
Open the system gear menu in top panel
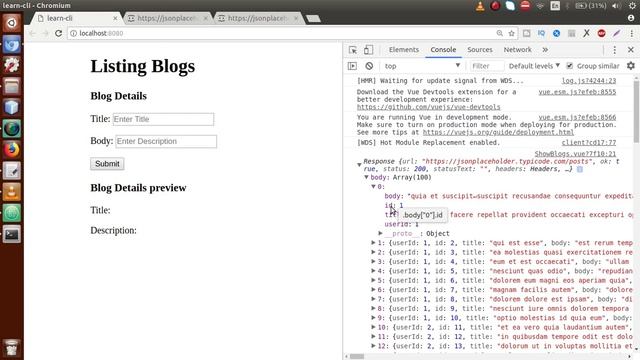click(632, 6)
